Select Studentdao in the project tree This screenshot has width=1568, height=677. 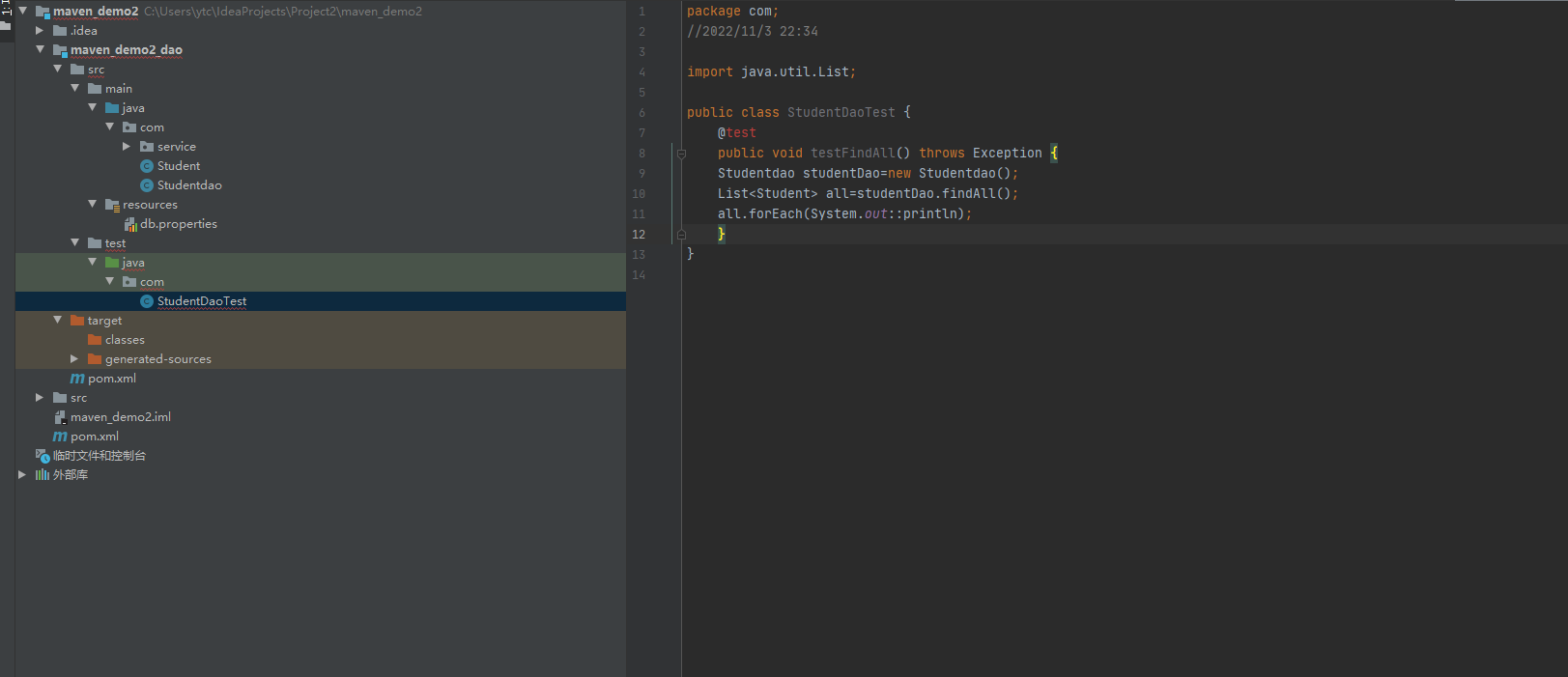click(189, 185)
